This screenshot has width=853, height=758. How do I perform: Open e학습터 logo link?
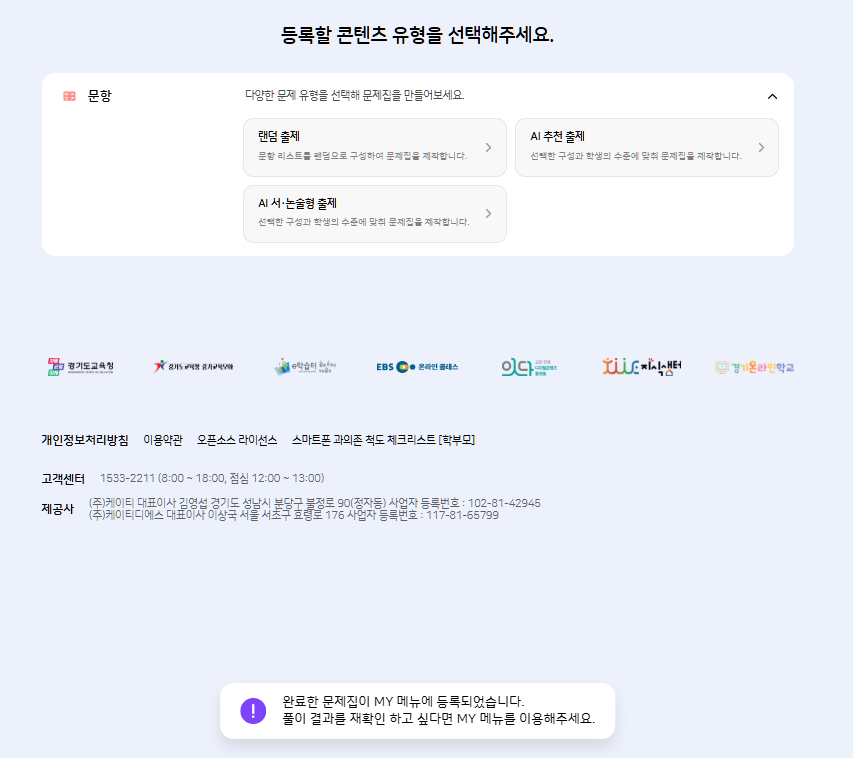[305, 367]
